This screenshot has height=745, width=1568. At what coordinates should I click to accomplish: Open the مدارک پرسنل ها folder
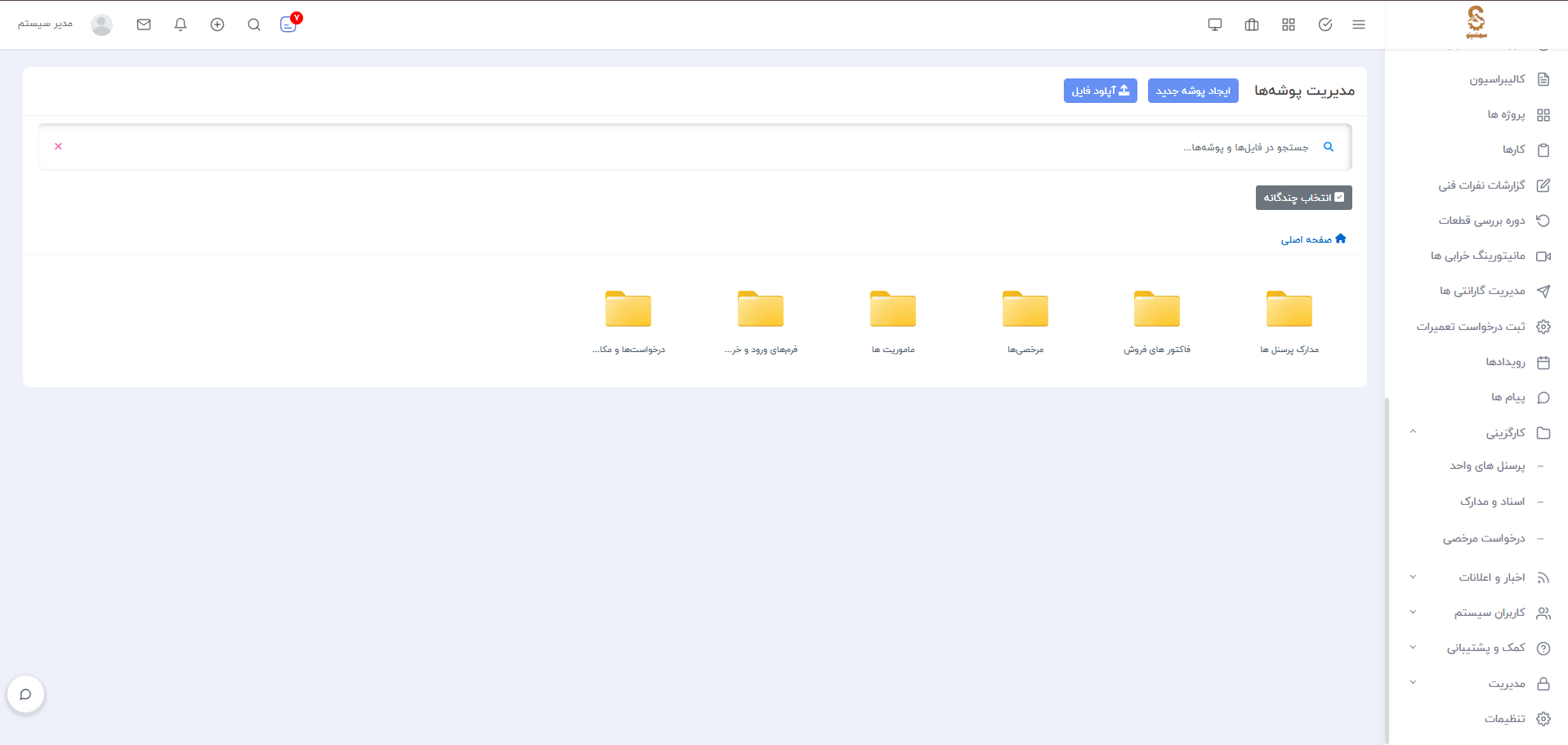pyautogui.click(x=1289, y=322)
